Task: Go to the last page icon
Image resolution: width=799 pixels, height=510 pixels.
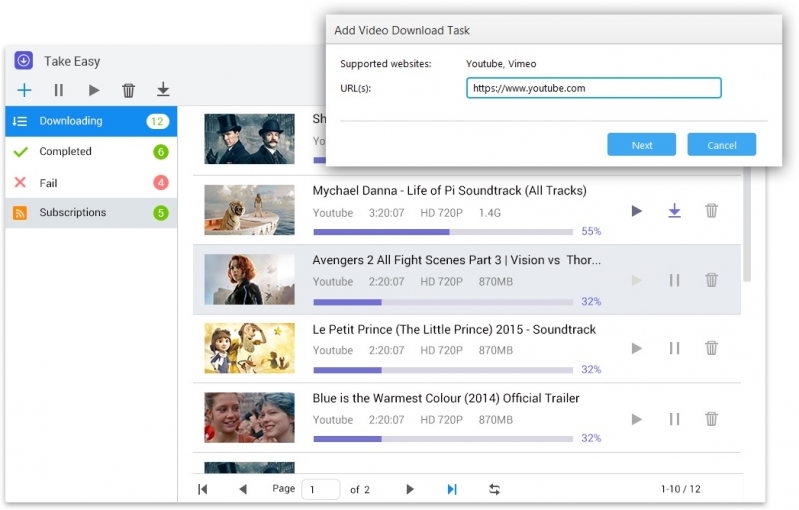Action: point(452,489)
